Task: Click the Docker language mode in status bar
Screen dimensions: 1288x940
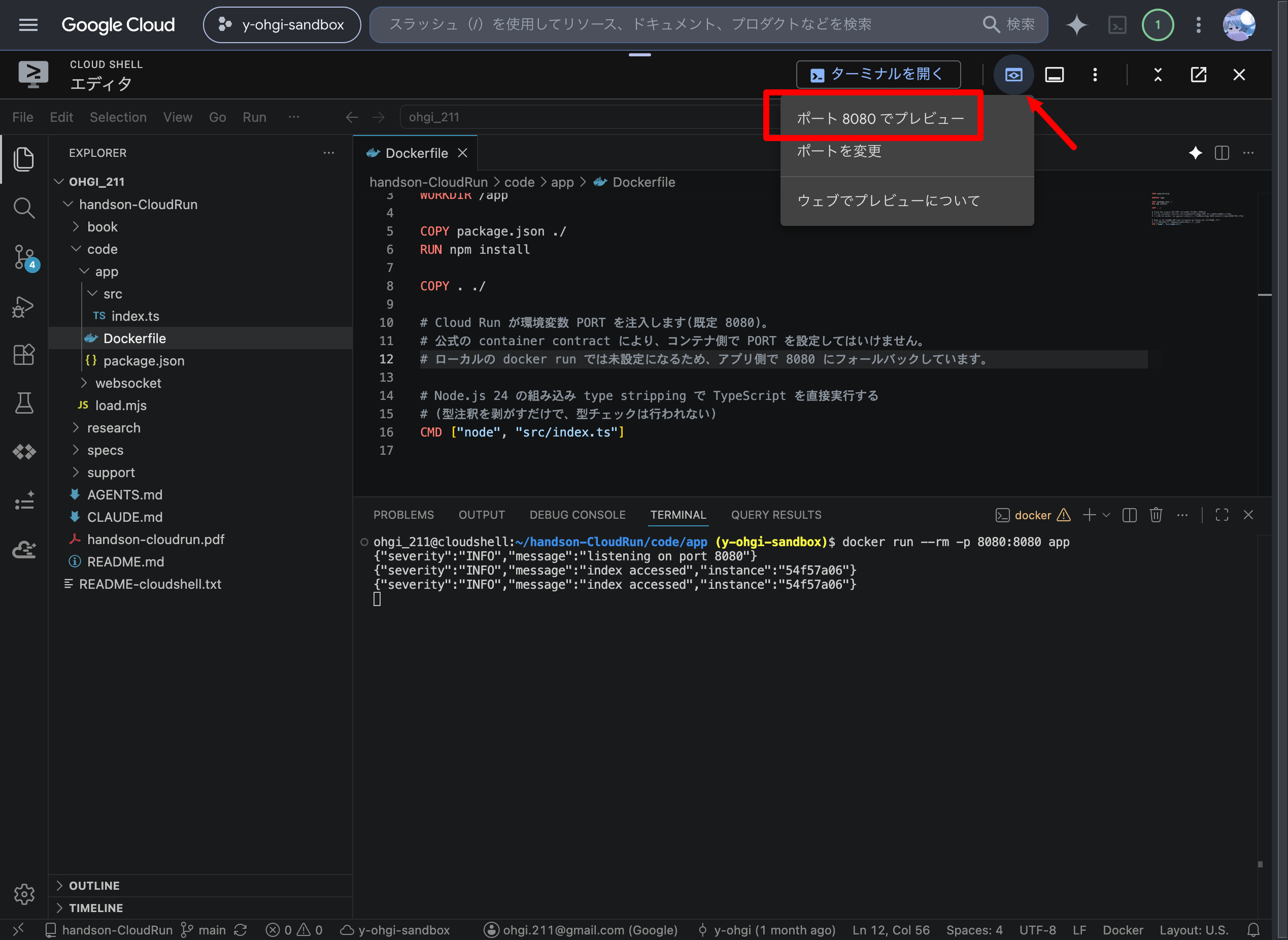Action: coord(1123,930)
